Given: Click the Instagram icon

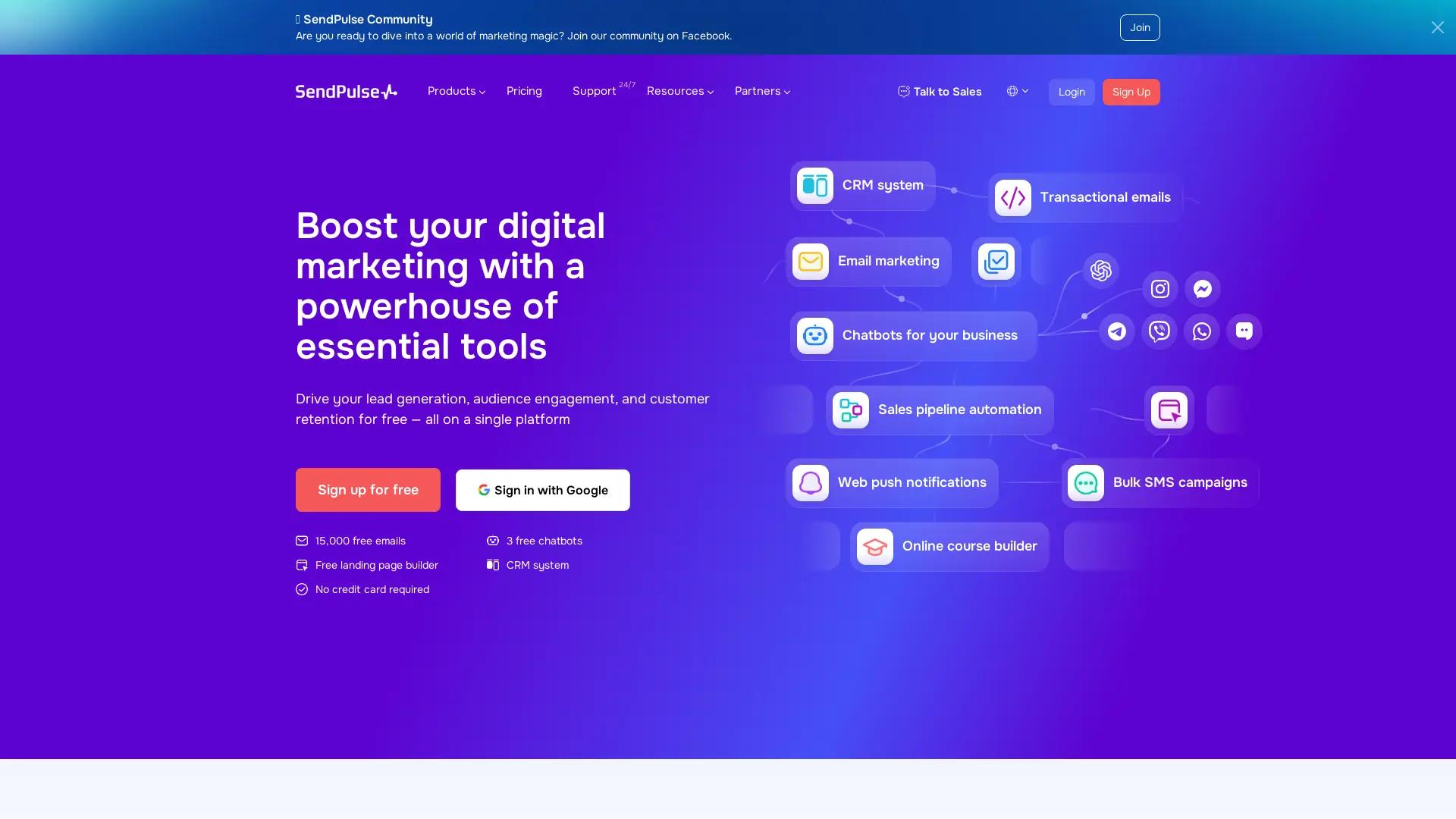Looking at the screenshot, I should coord(1159,288).
